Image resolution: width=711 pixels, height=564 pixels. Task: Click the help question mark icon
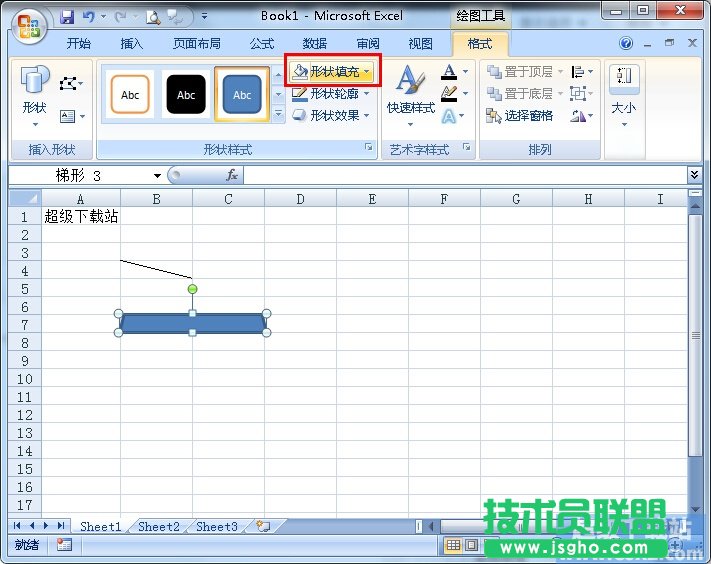tap(626, 44)
